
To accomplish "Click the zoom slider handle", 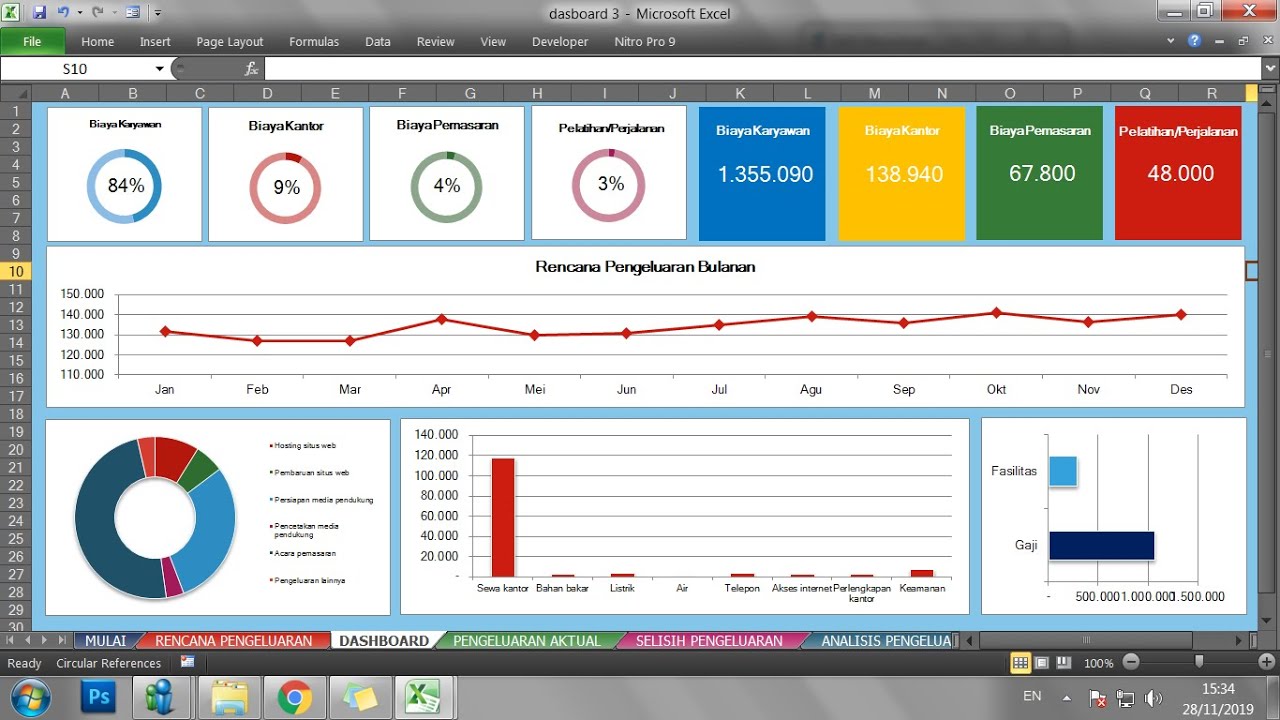I will point(1199,662).
